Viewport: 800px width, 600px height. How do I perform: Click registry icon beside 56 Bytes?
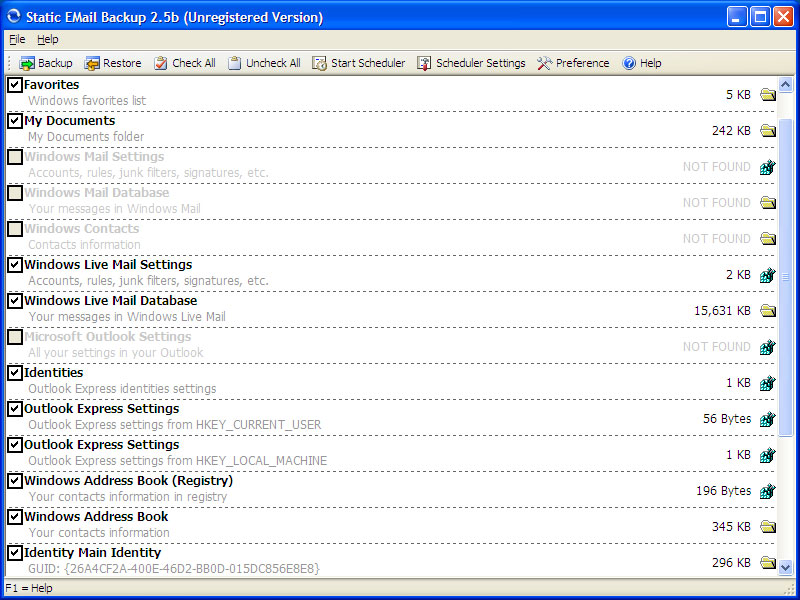coord(768,419)
